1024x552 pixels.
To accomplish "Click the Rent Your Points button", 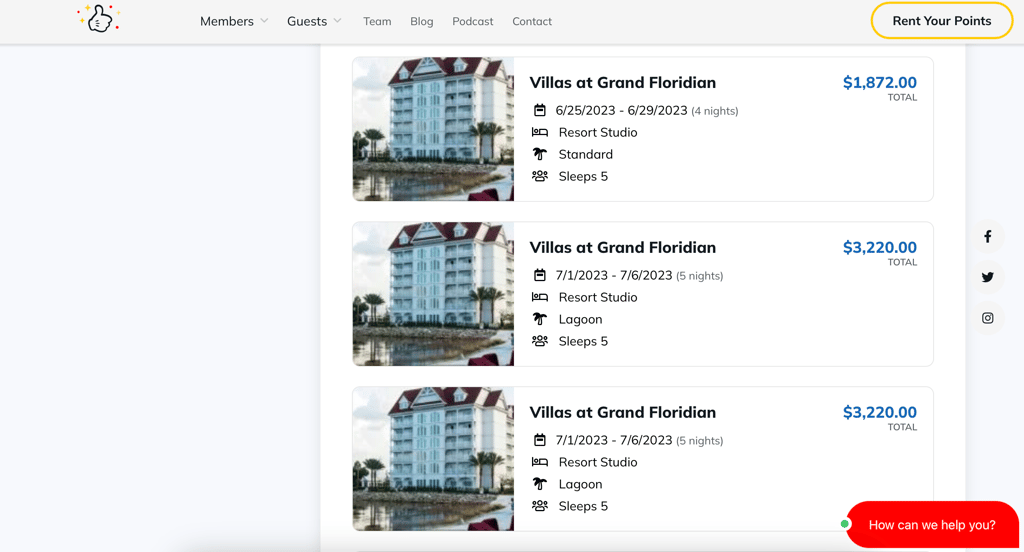I will click(x=942, y=21).
